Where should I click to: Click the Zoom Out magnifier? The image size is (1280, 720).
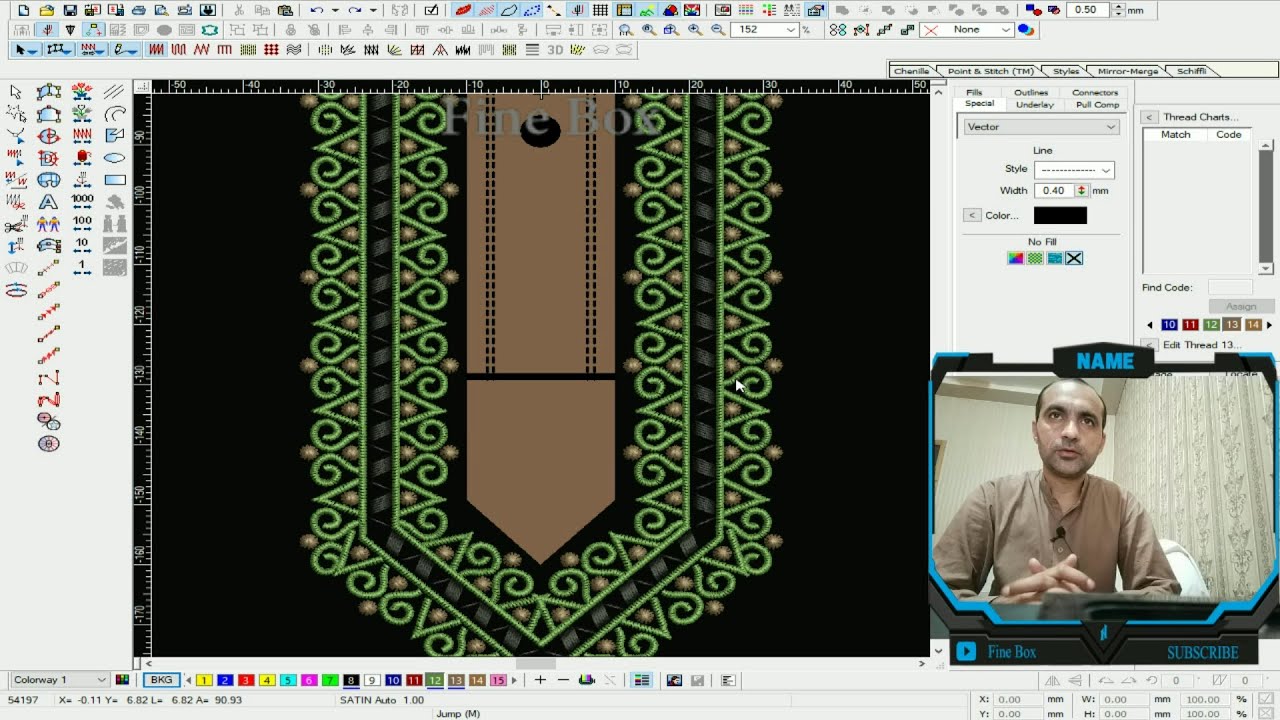click(718, 30)
